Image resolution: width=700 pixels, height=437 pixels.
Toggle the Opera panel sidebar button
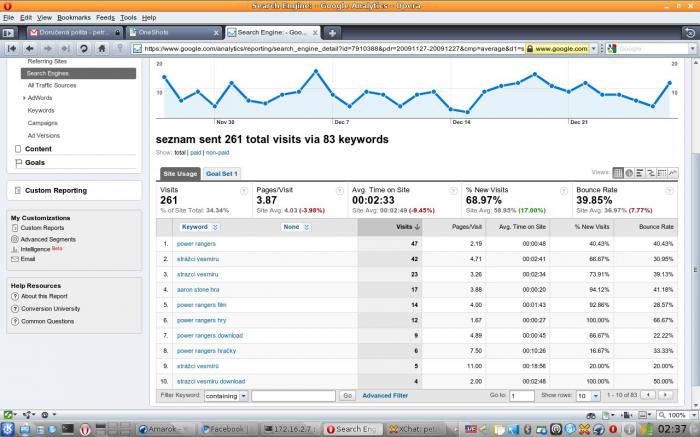click(x=8, y=33)
